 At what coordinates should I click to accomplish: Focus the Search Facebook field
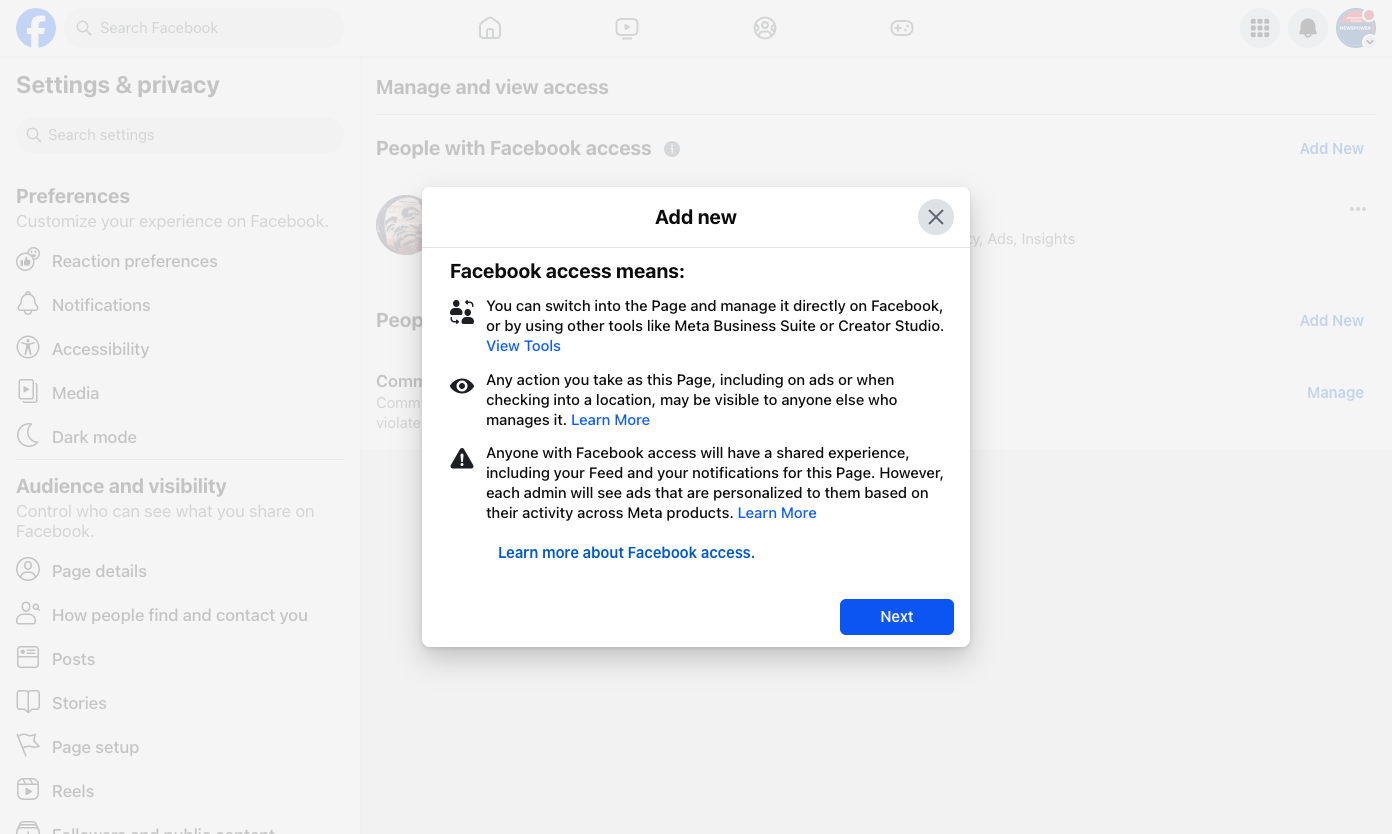point(204,28)
